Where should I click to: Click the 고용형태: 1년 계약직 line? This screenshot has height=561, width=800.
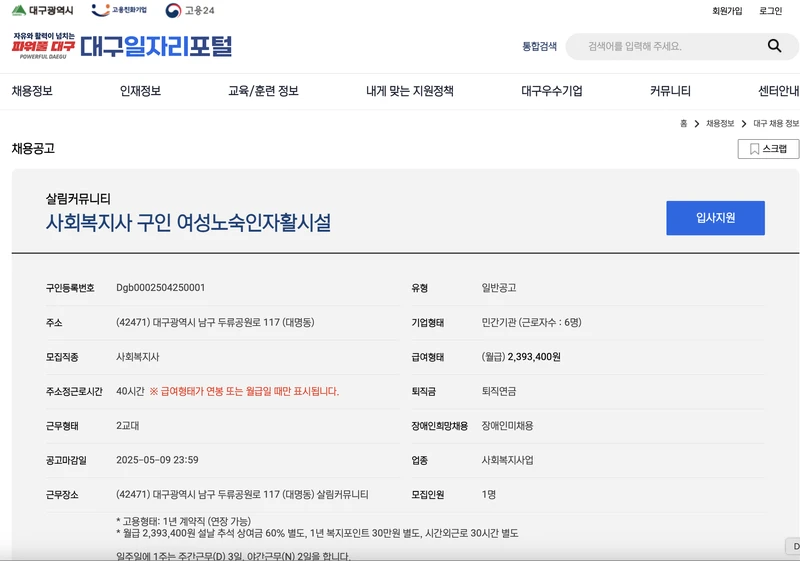184,521
